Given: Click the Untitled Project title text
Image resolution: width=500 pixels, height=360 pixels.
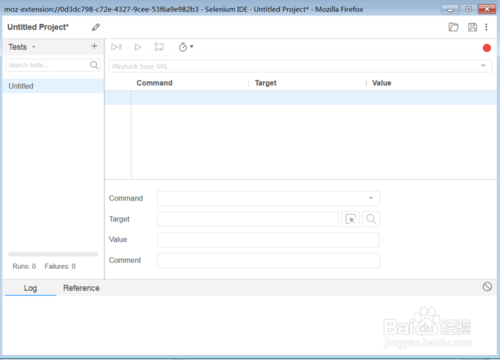Looking at the screenshot, I should [38, 27].
